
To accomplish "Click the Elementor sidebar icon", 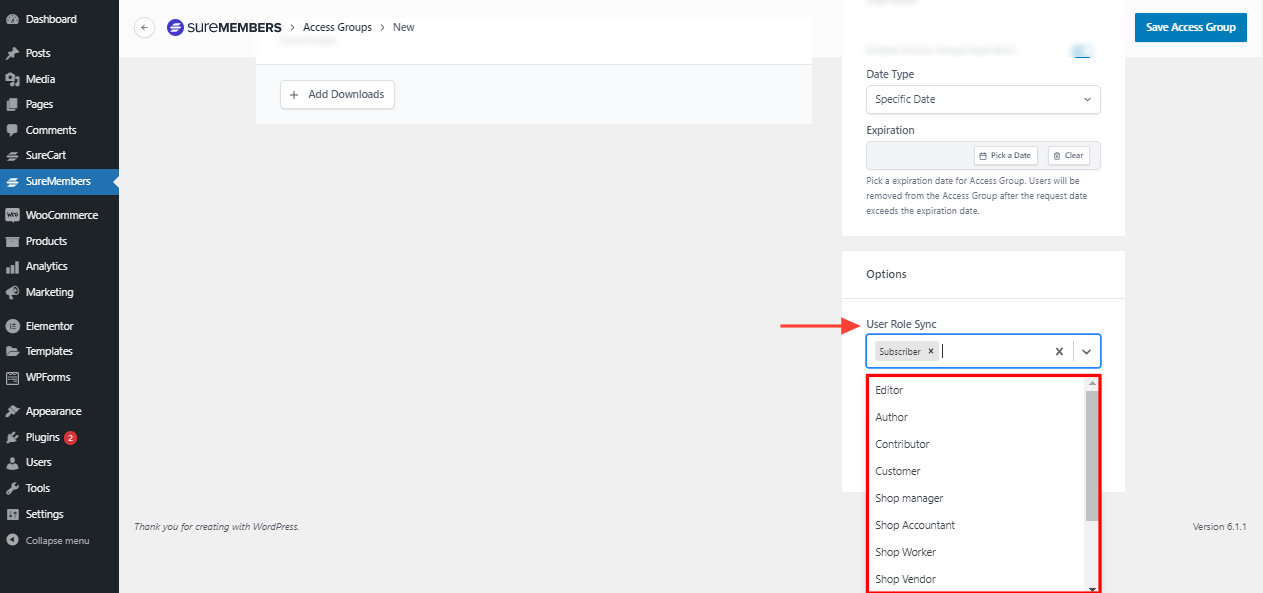I will pyautogui.click(x=12, y=326).
